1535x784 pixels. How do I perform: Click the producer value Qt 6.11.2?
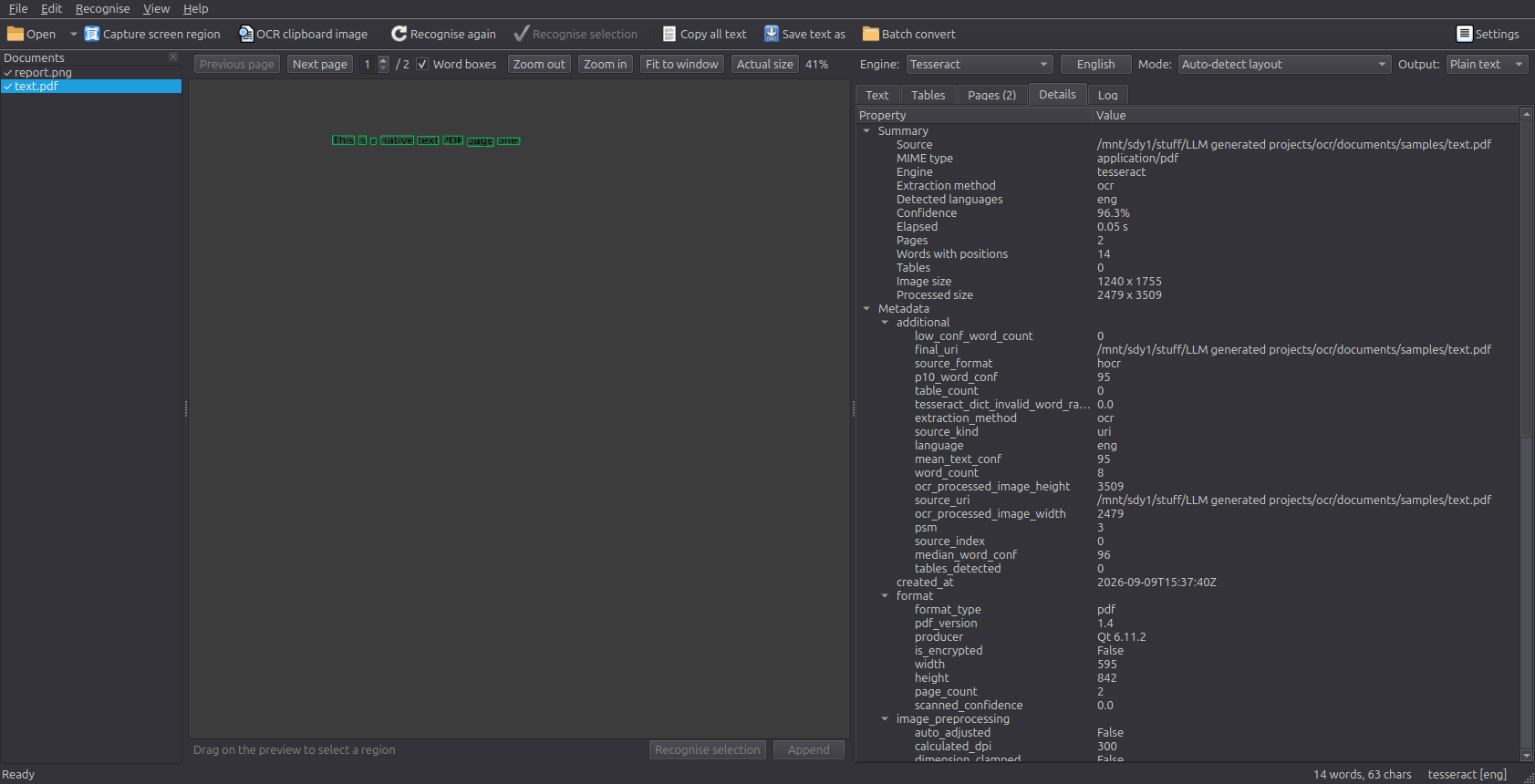[x=1121, y=636]
